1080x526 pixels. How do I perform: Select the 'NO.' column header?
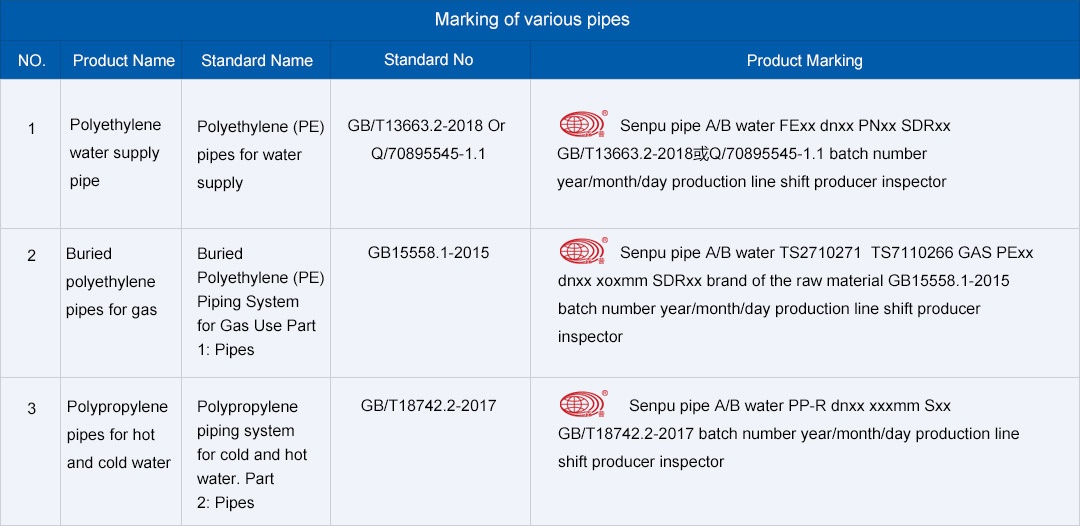pyautogui.click(x=31, y=61)
